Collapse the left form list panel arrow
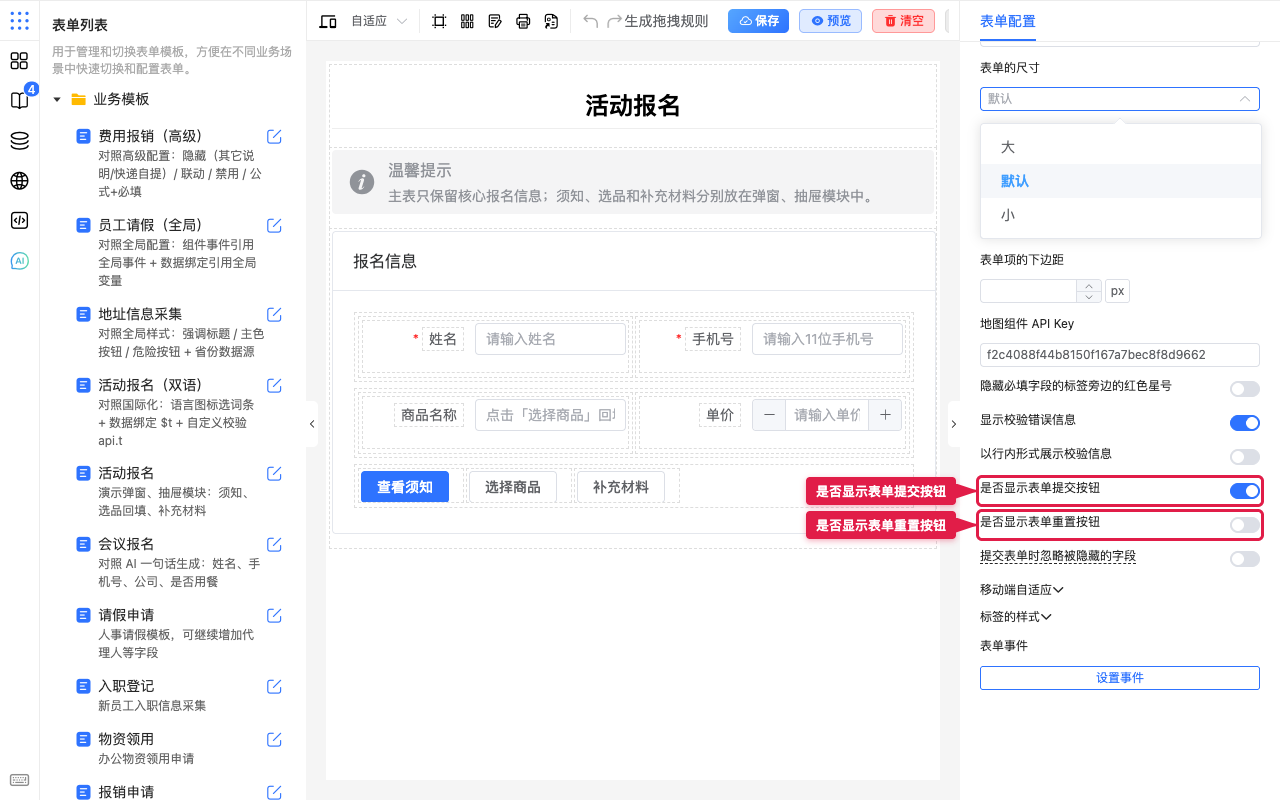1280x800 pixels. pos(312,424)
